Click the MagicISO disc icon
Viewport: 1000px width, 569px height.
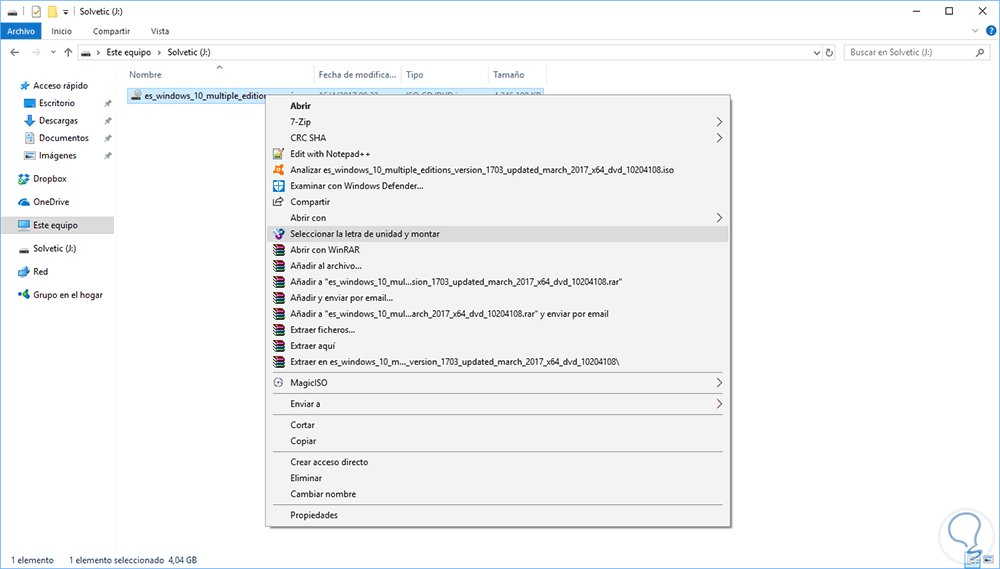279,383
